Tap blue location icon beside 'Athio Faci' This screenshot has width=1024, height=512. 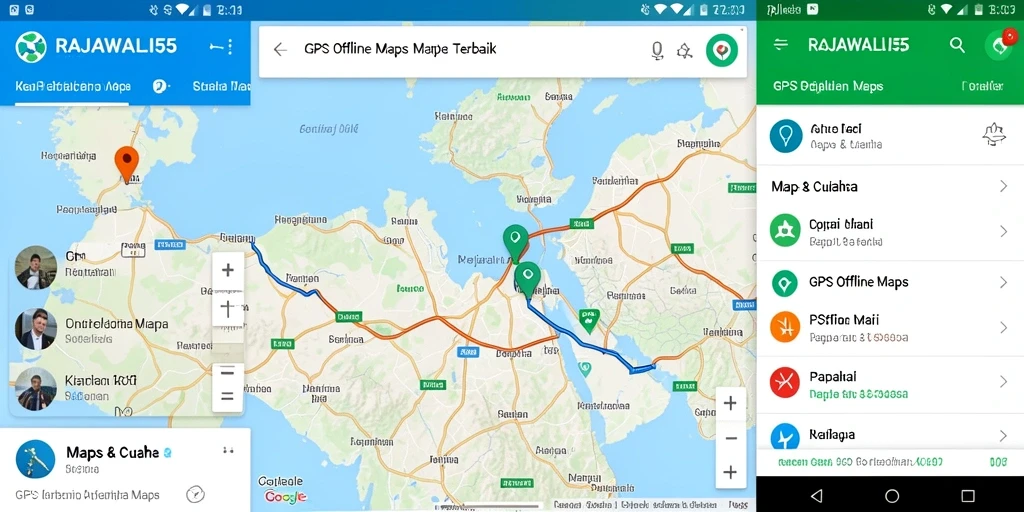click(786, 136)
